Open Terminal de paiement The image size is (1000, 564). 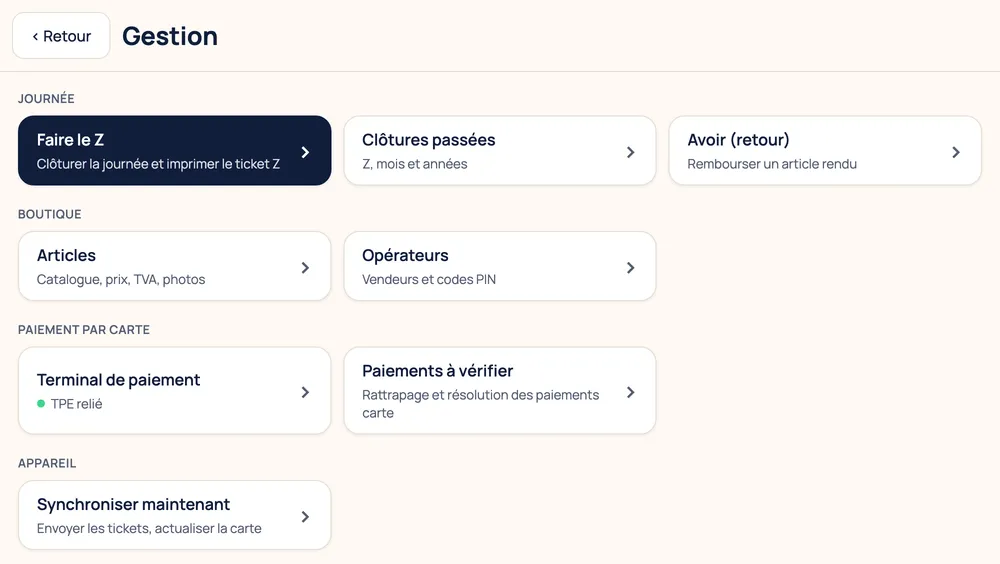click(175, 390)
